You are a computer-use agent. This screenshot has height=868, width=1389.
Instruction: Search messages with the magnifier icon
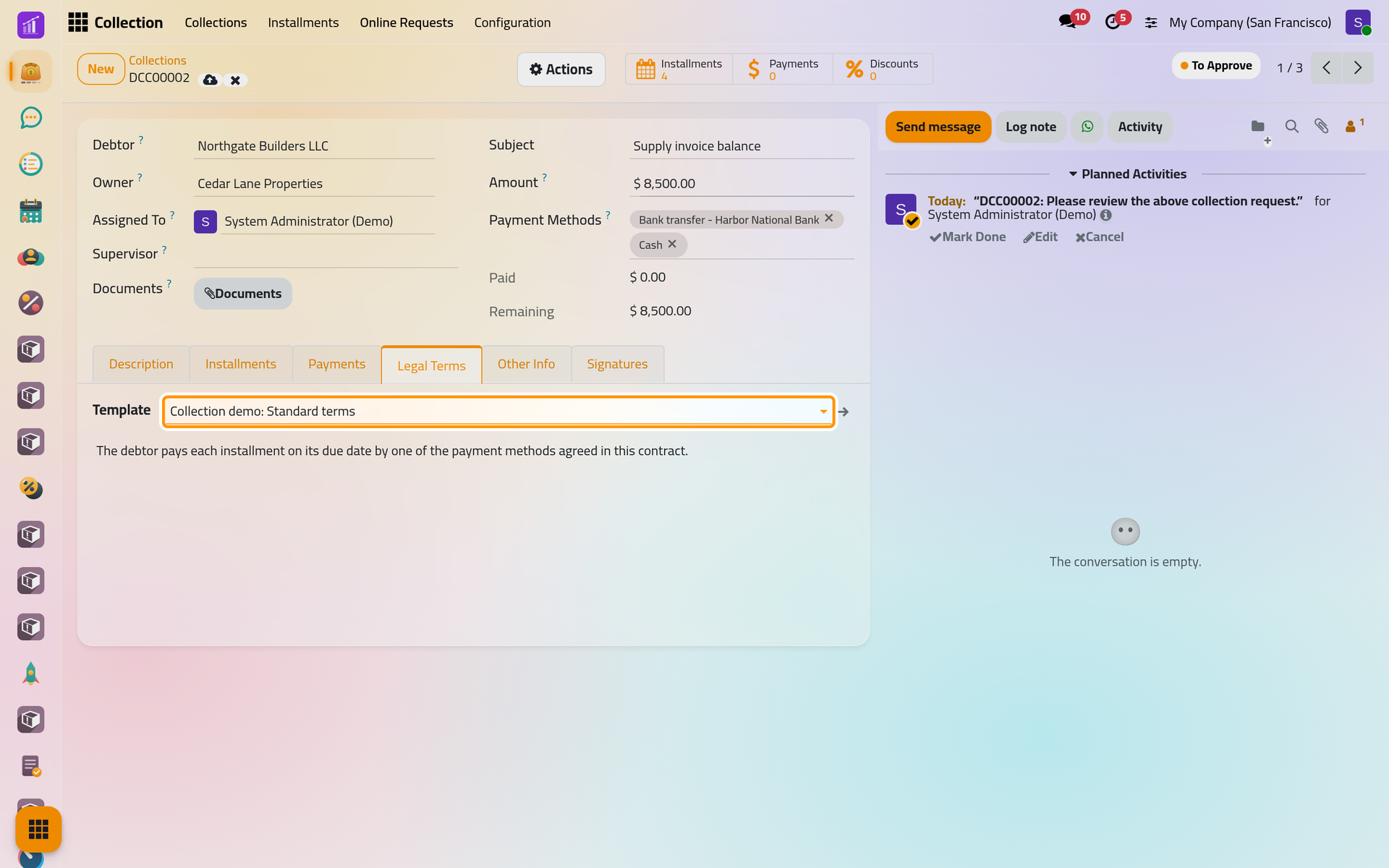[x=1292, y=127]
